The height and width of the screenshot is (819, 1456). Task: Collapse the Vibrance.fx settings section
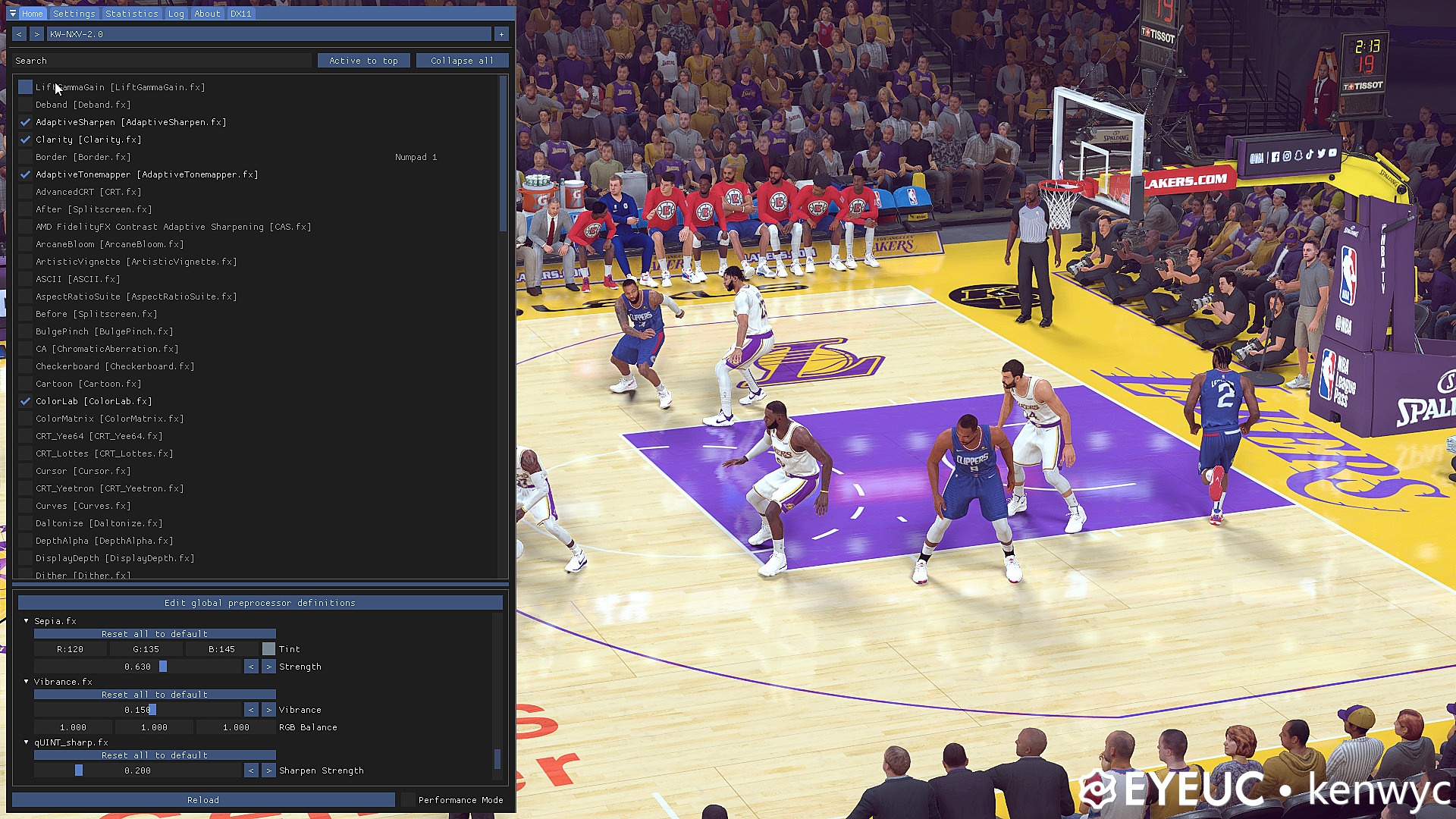27,682
